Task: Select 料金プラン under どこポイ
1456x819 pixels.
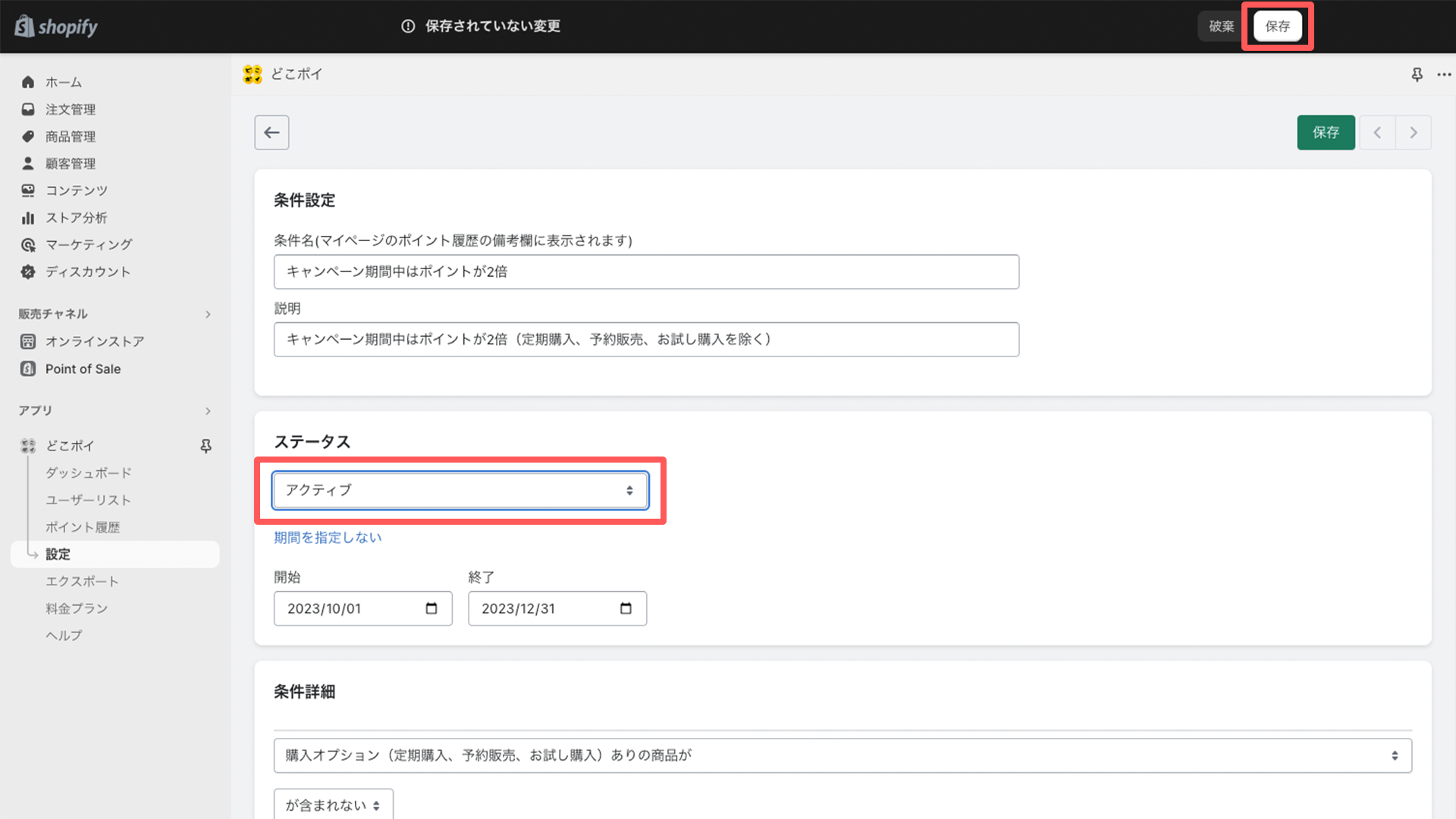Action: [77, 608]
